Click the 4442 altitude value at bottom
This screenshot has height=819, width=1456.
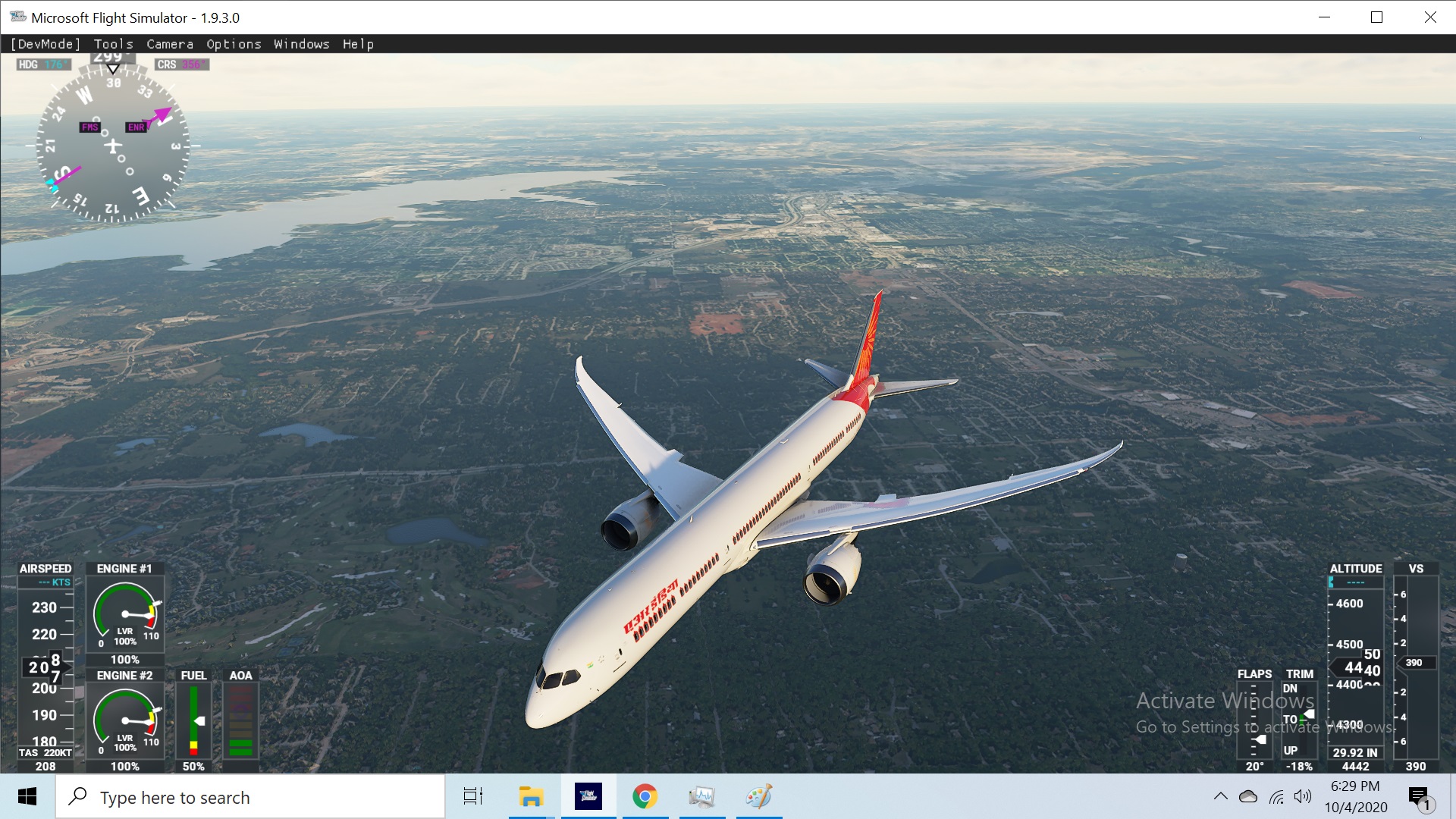1356,767
